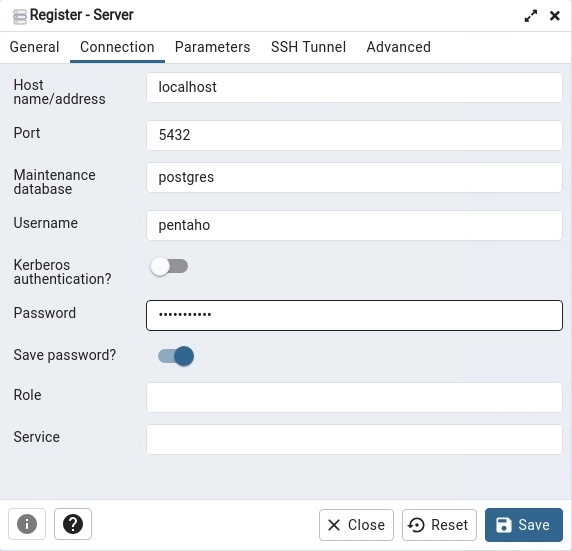
Task: Click the server stack icon in title
Action: point(19,16)
